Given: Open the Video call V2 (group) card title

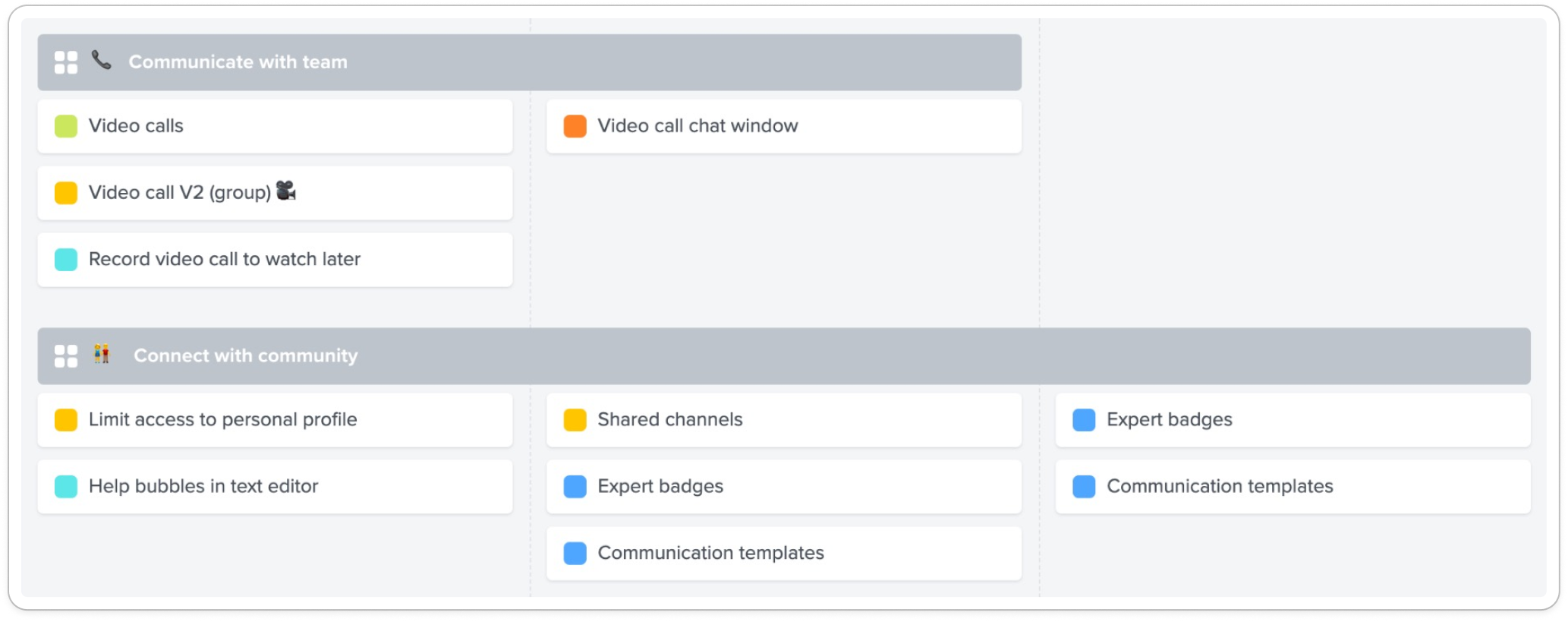Looking at the screenshot, I should 179,193.
